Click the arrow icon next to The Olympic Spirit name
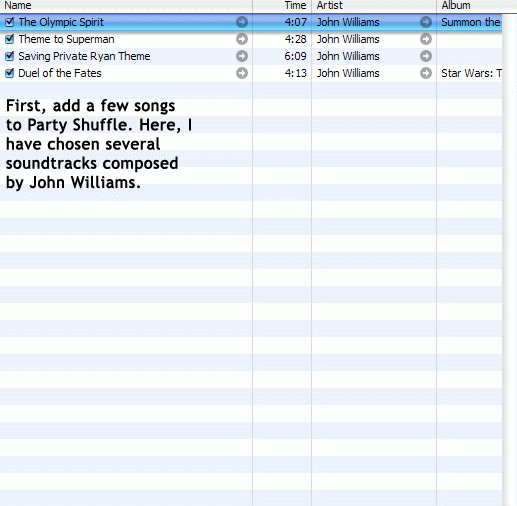 (242, 22)
